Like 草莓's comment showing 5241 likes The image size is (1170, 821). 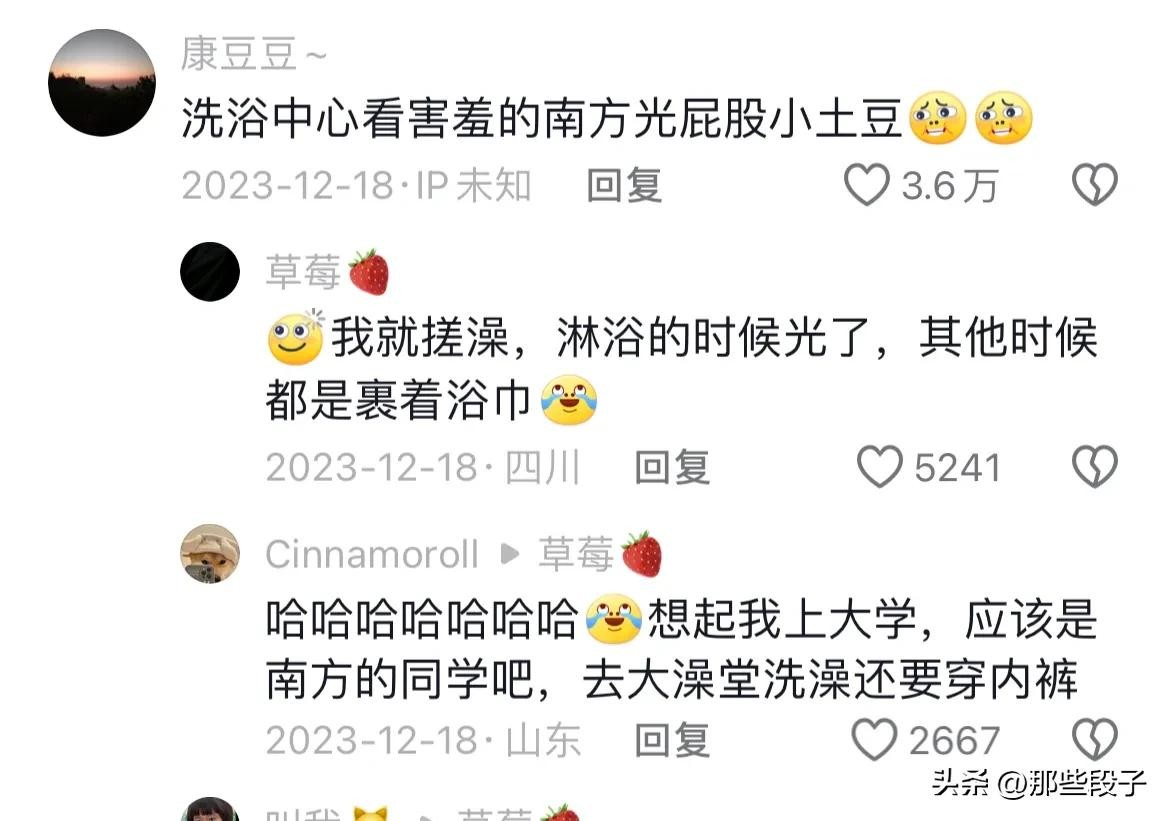click(x=880, y=466)
